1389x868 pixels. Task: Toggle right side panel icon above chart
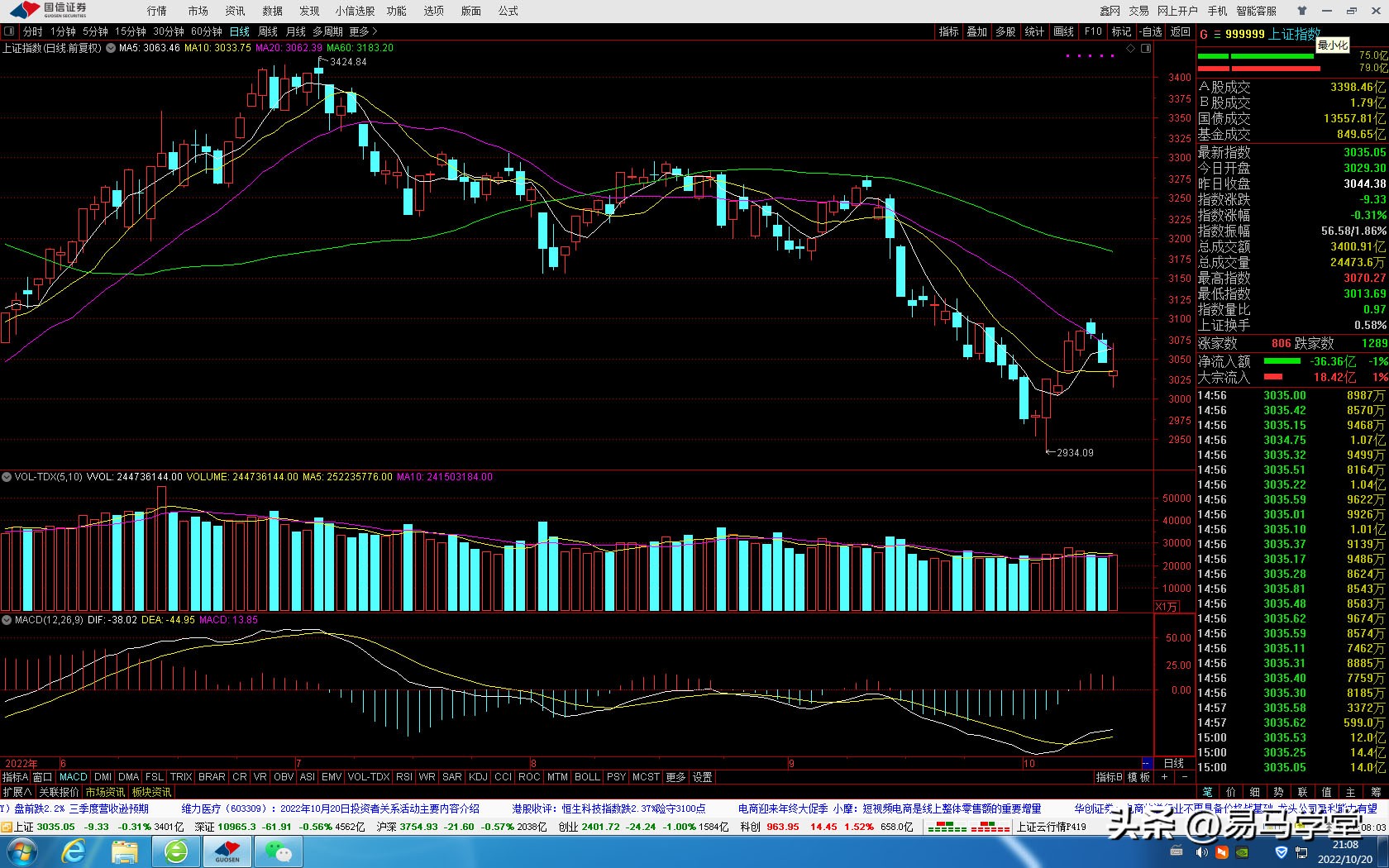point(1146,48)
